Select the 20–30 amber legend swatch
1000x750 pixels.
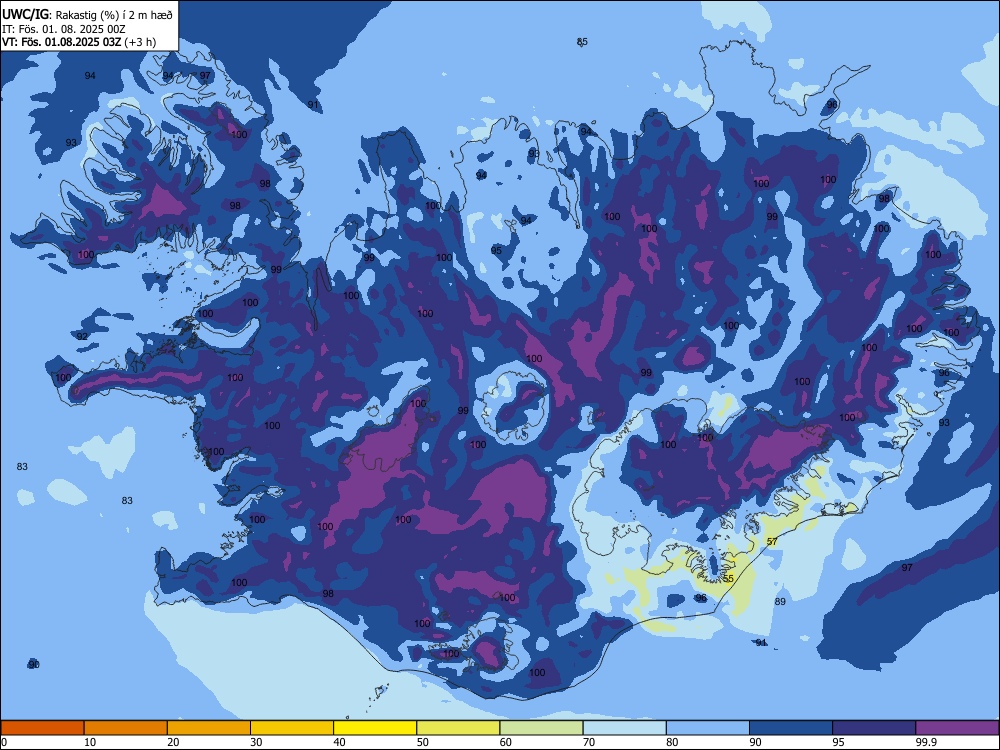point(209,728)
